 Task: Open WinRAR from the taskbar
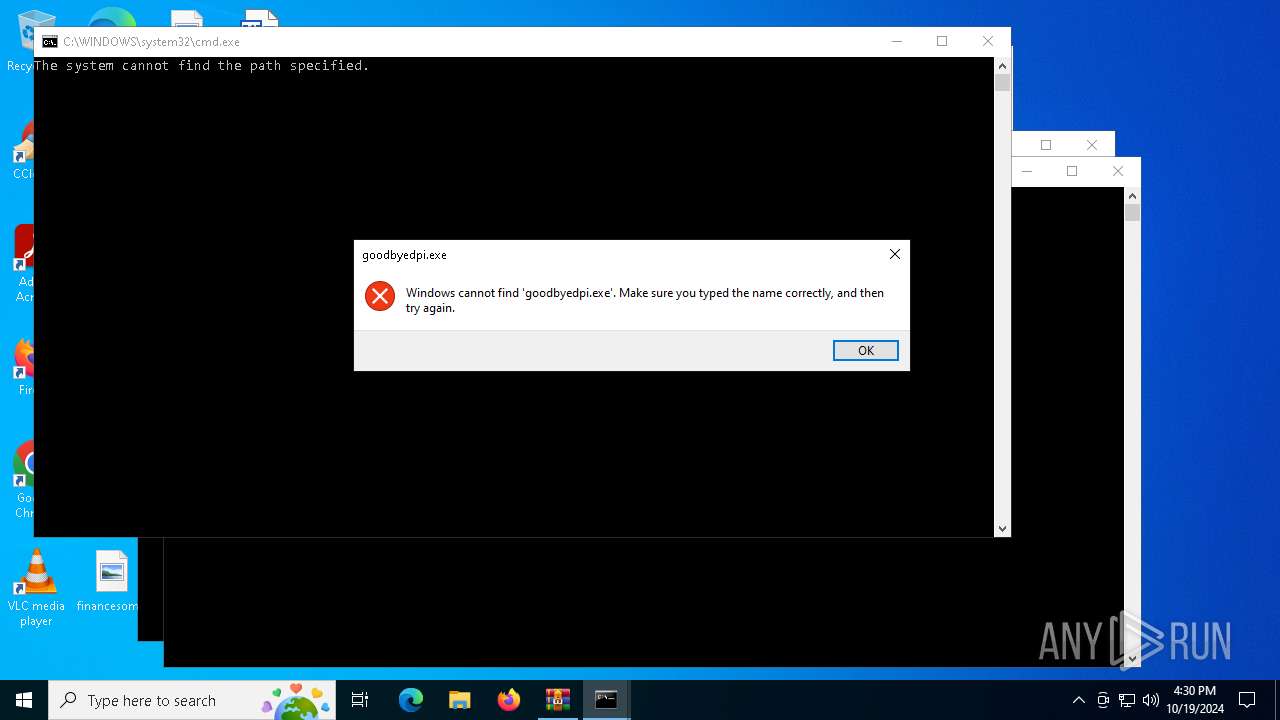click(x=558, y=700)
